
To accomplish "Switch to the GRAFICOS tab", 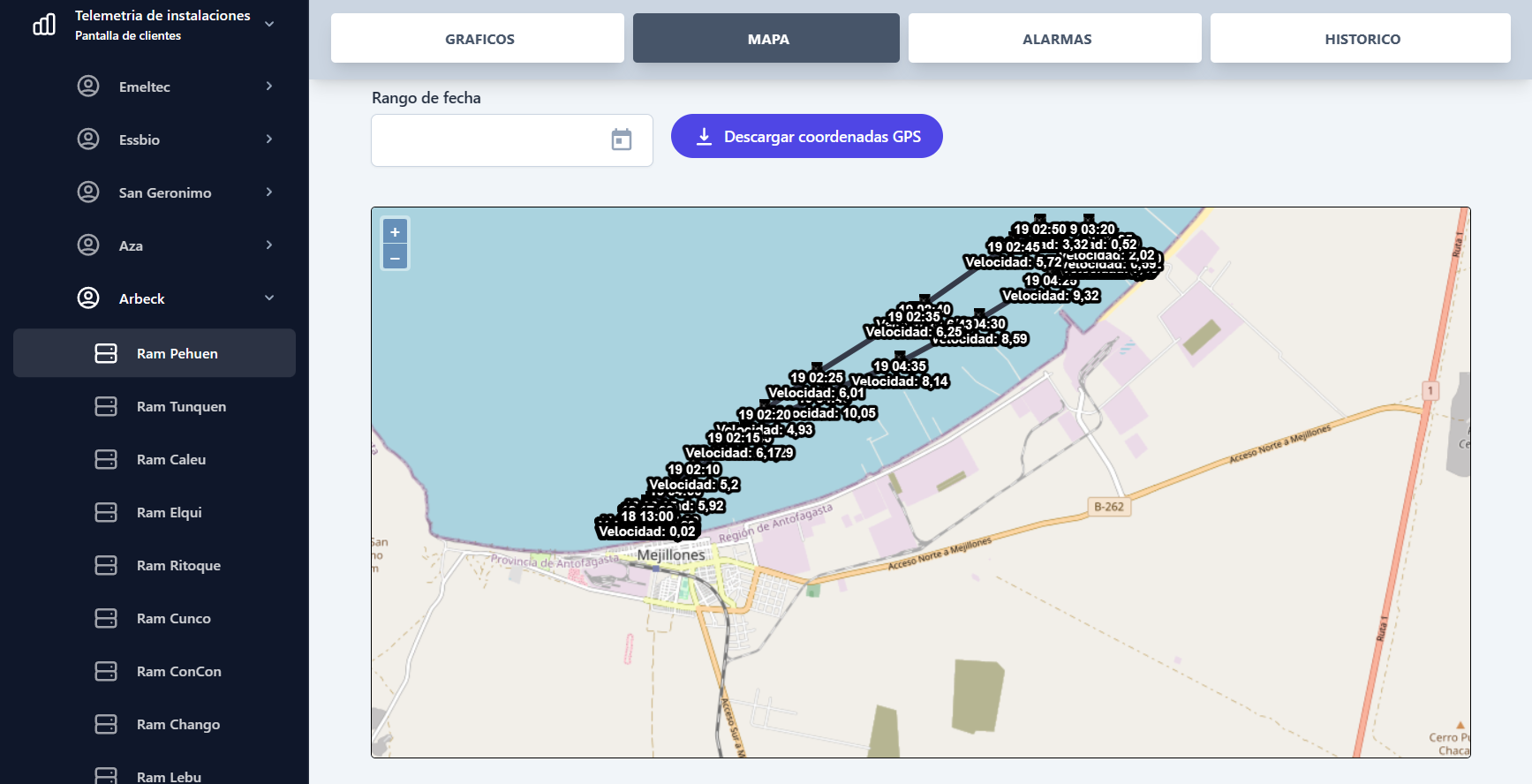I will click(478, 38).
